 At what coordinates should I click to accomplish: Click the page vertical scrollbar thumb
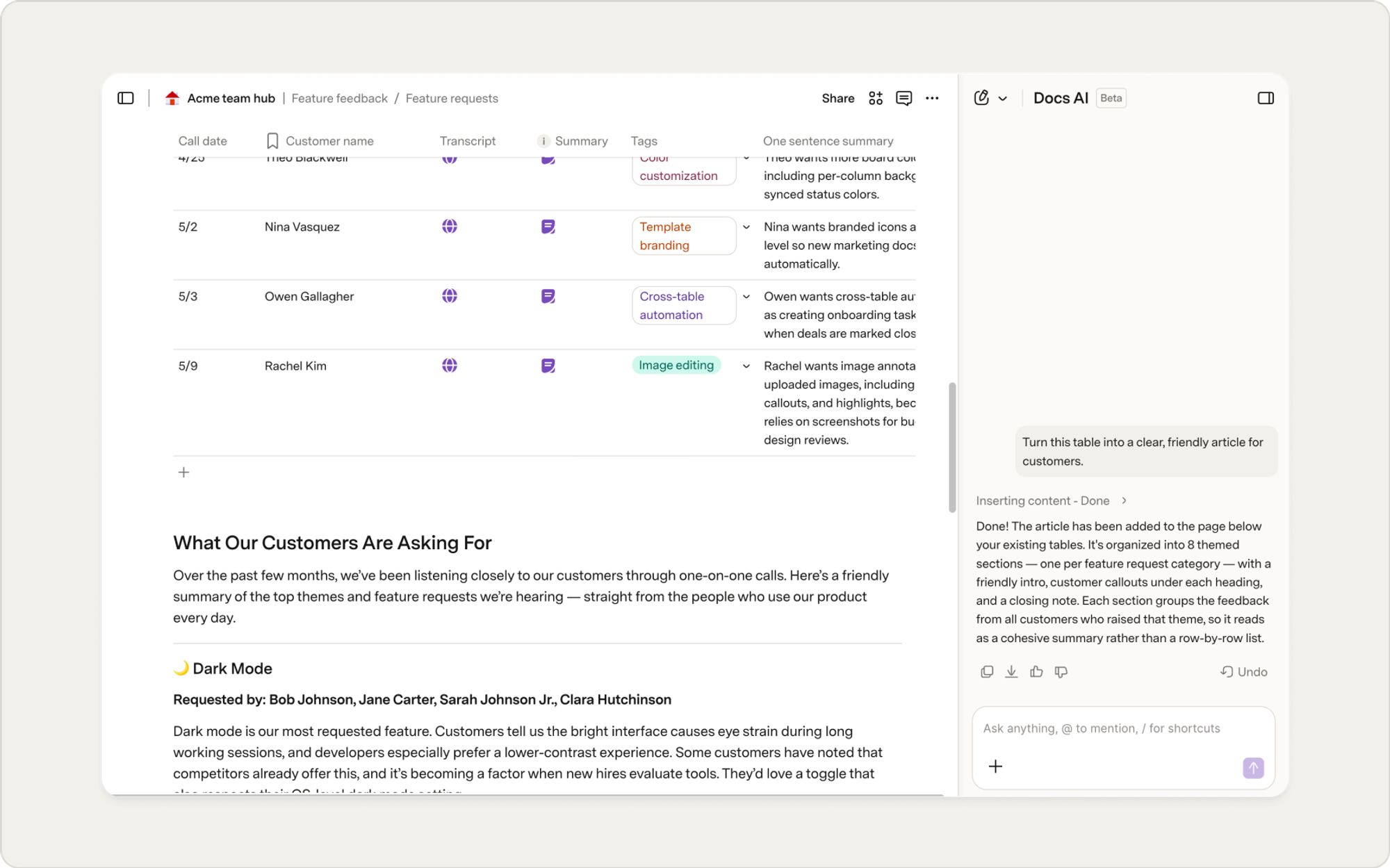pos(952,448)
